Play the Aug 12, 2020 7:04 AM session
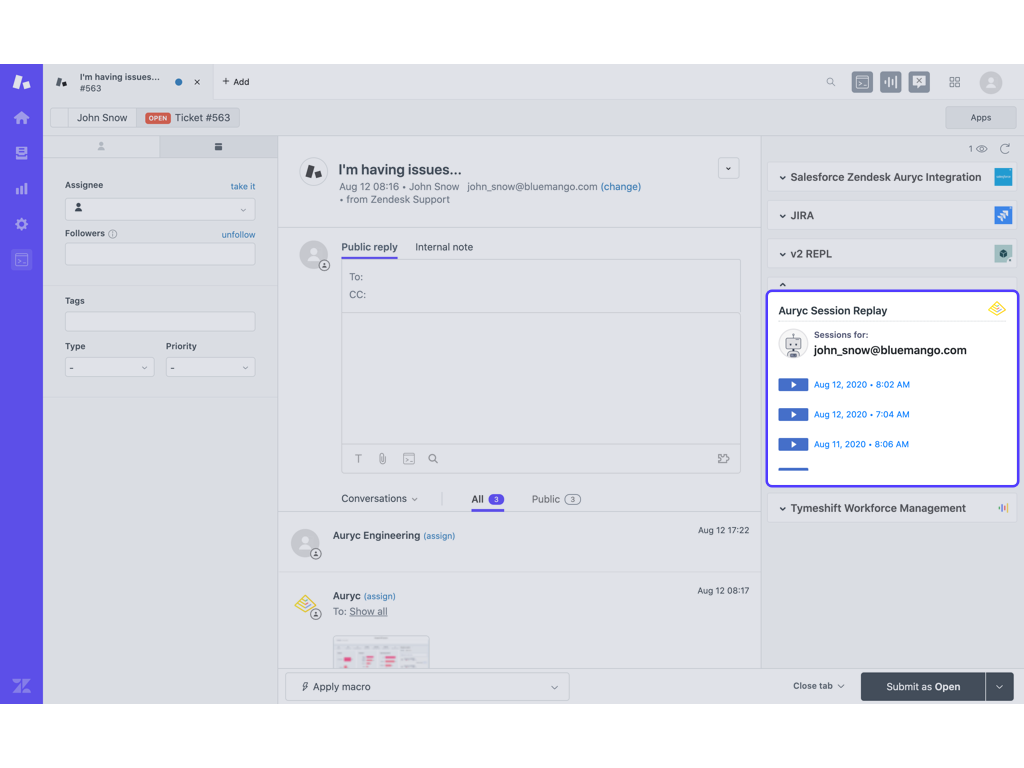1024x768 pixels. (x=793, y=415)
